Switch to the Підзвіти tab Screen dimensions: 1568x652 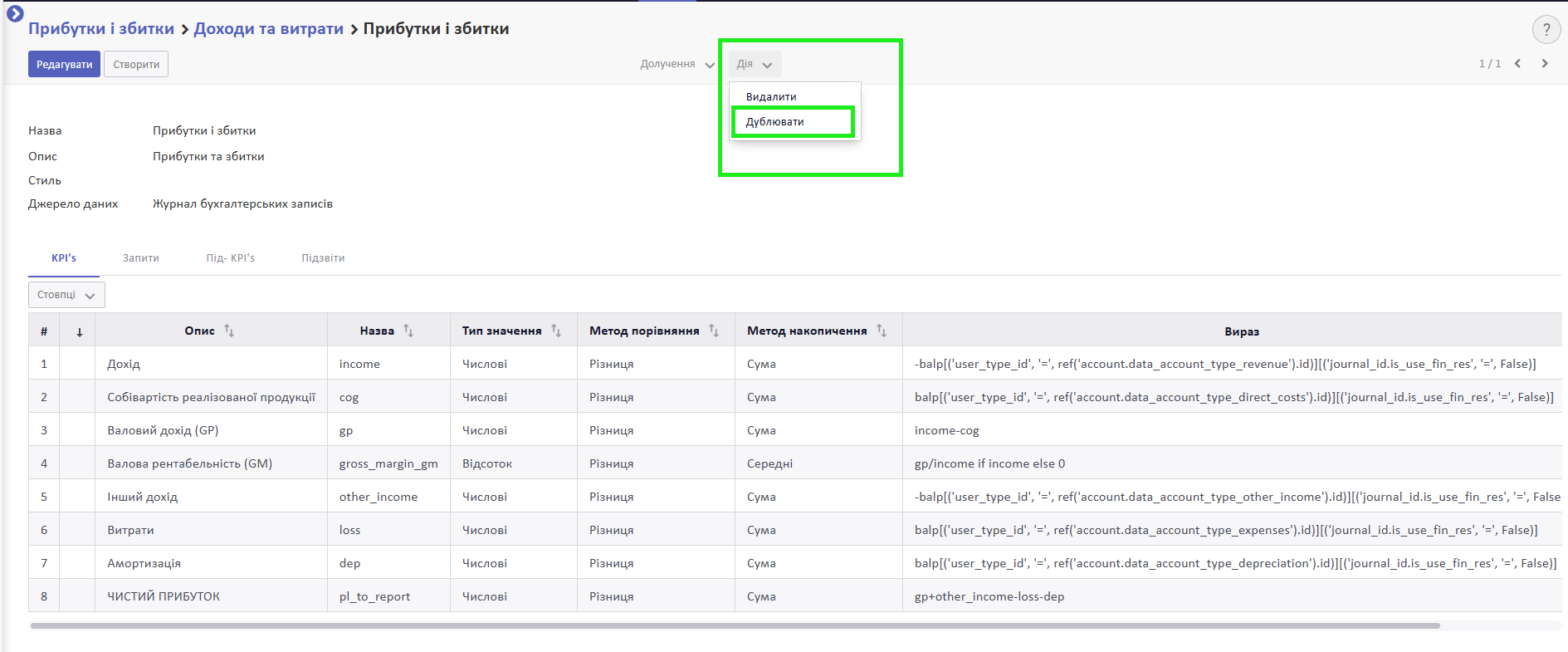coord(323,258)
